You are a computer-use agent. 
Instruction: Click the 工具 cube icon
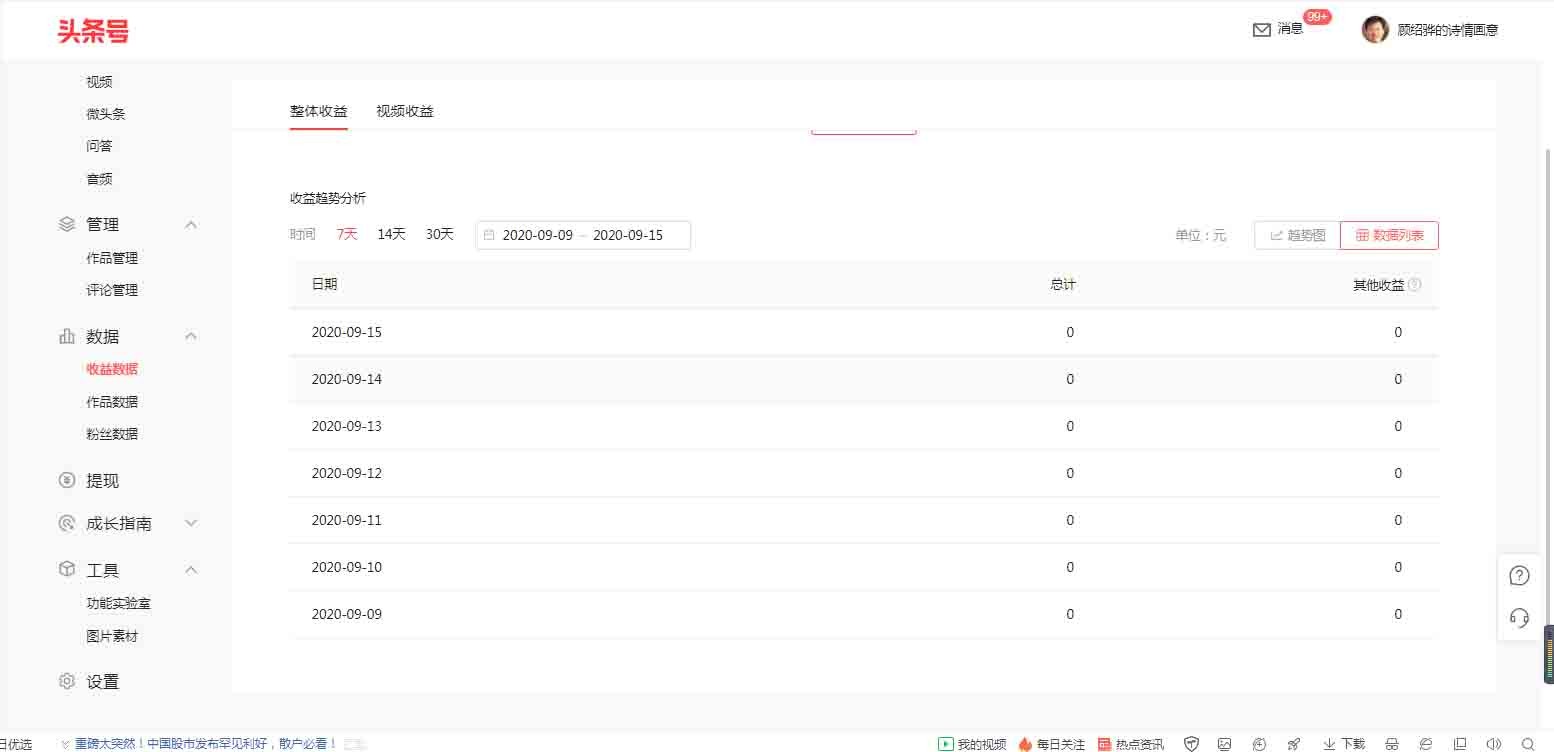click(67, 569)
